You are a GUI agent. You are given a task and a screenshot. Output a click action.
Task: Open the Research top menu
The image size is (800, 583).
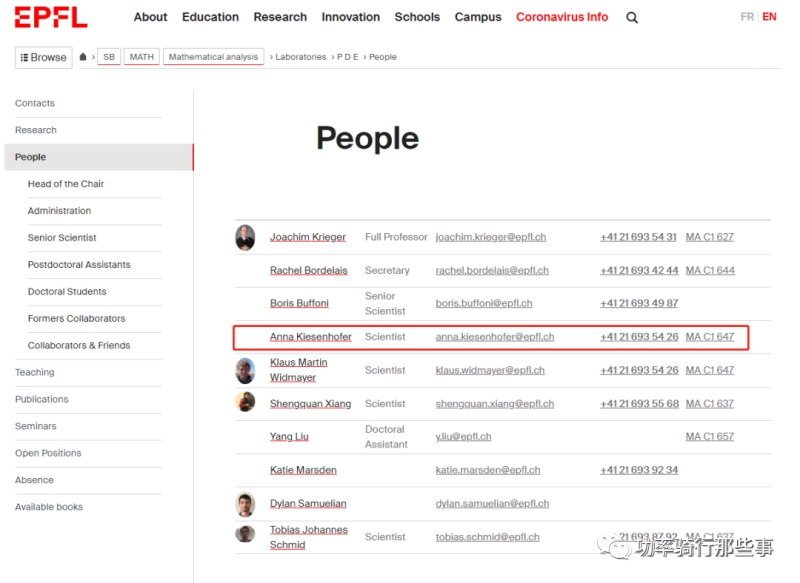click(x=280, y=17)
